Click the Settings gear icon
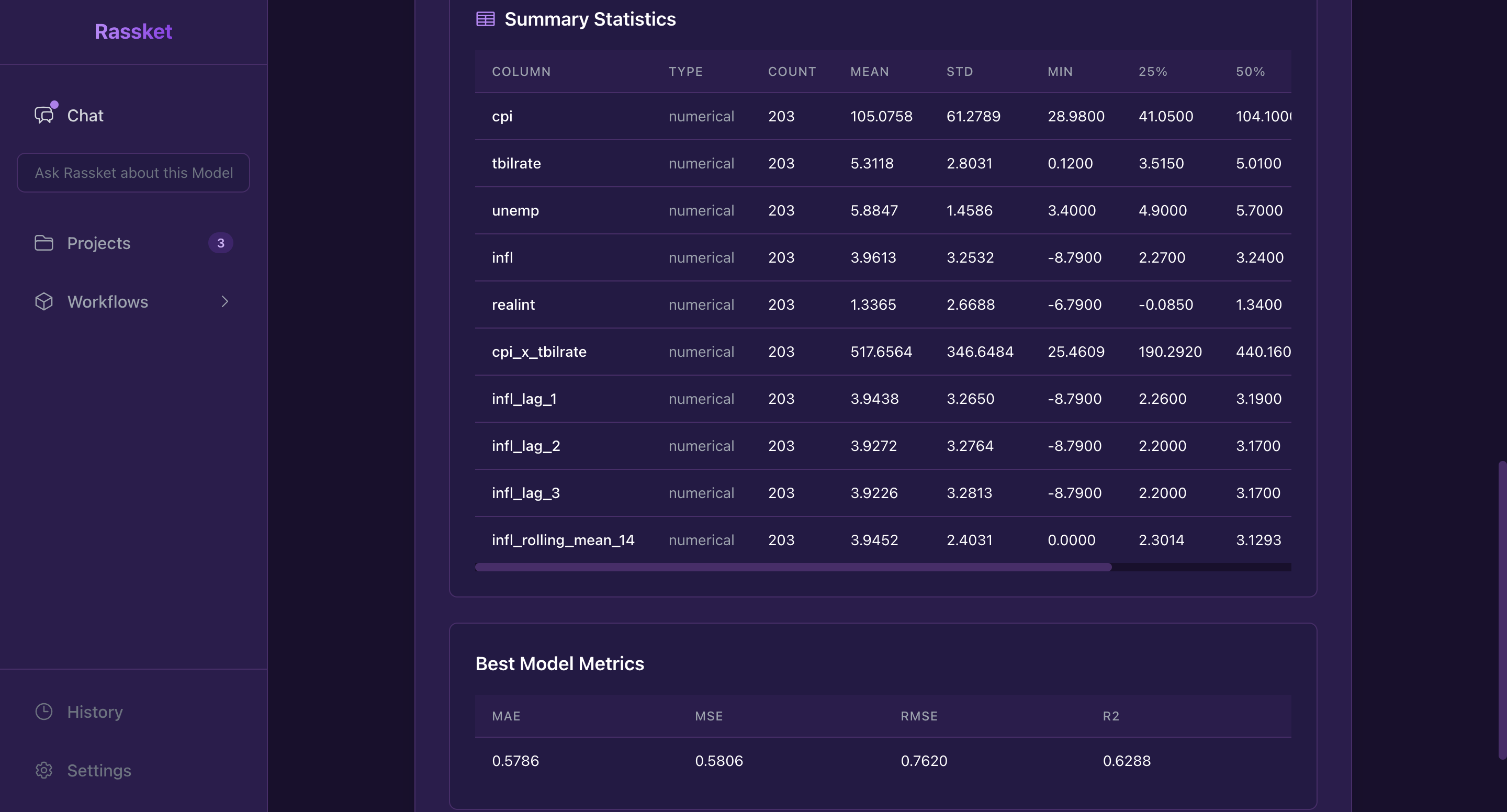 [x=44, y=770]
